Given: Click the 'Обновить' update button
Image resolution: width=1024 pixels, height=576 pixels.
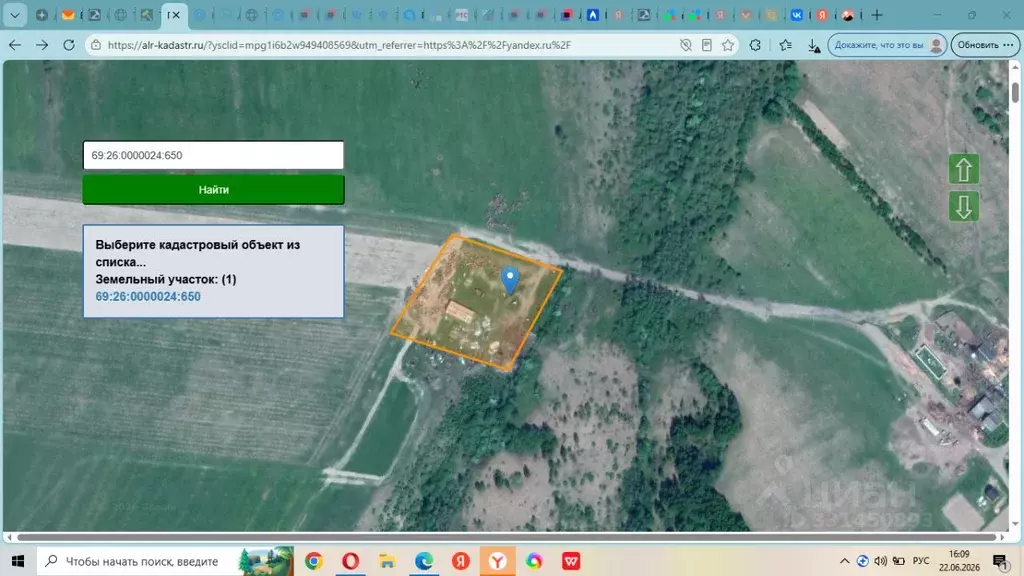Looking at the screenshot, I should point(985,45).
